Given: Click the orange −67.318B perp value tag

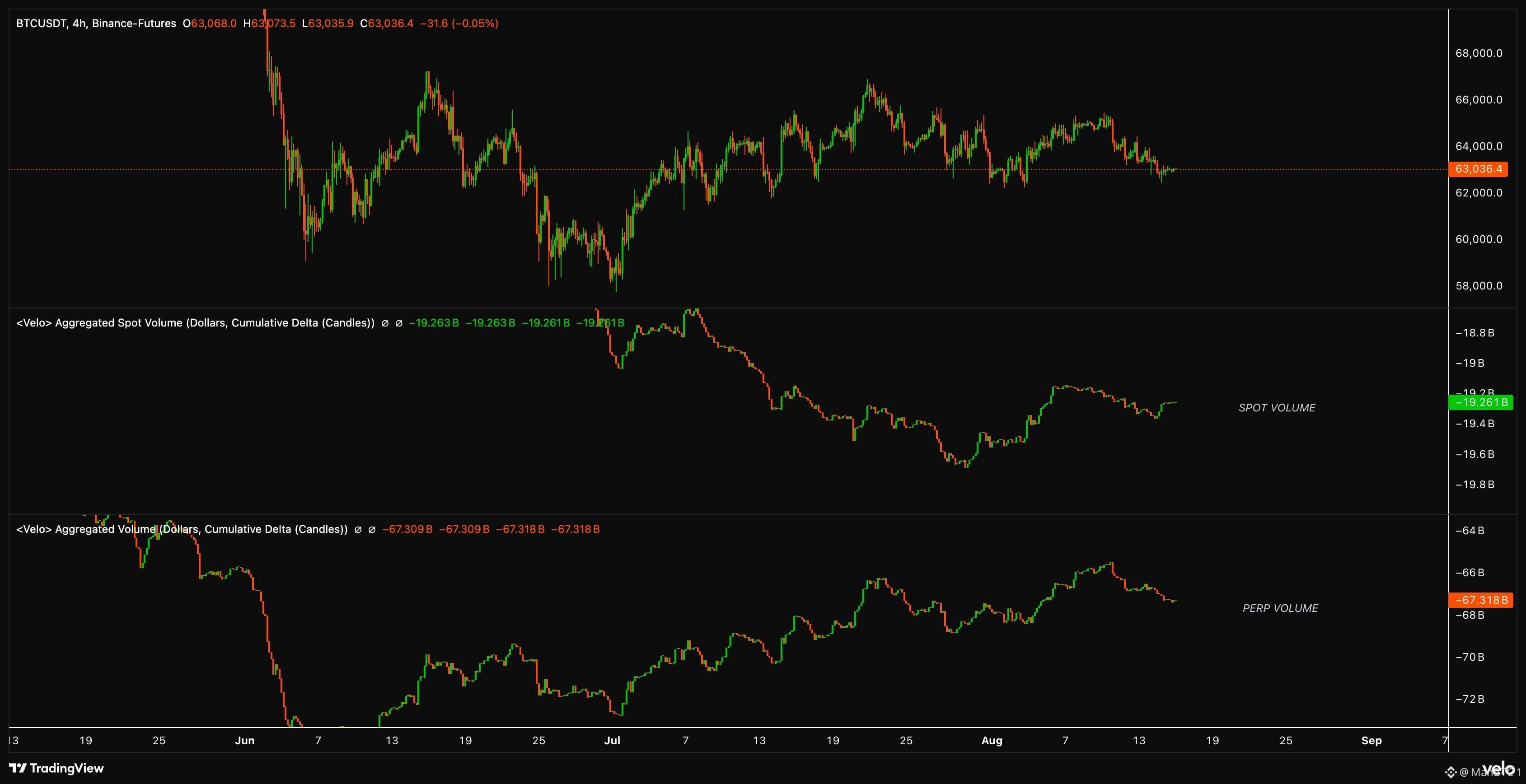Looking at the screenshot, I should point(1481,600).
